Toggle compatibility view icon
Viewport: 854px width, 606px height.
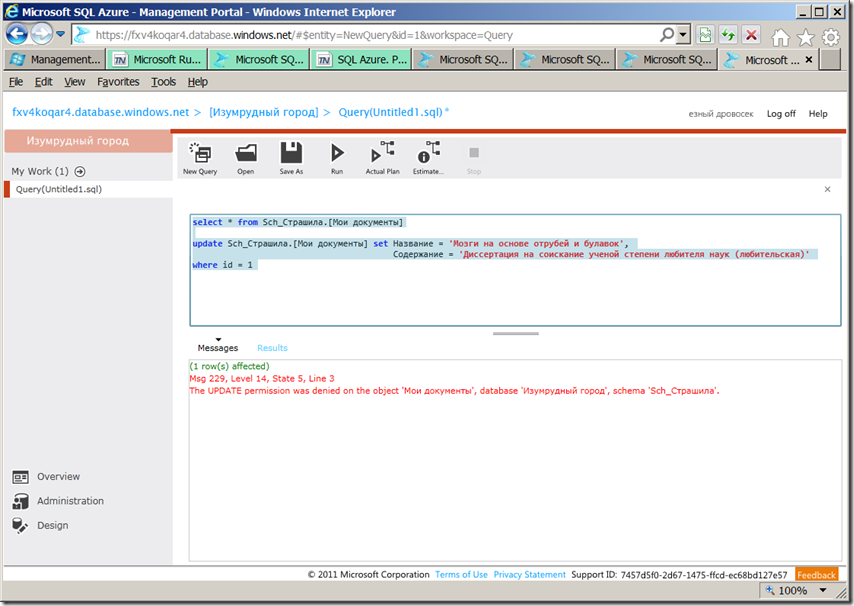tap(705, 35)
